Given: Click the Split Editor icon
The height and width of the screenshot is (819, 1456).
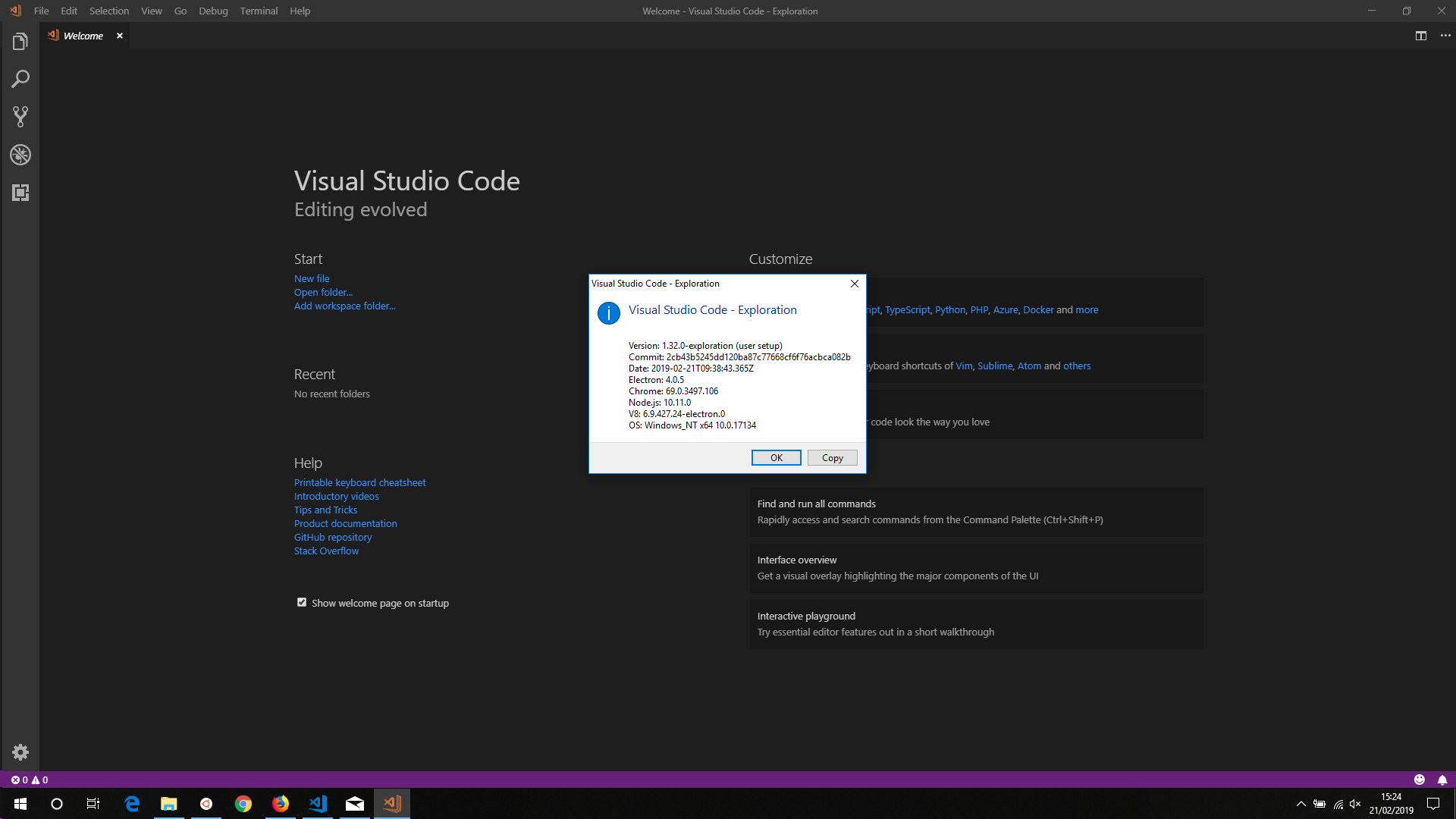Looking at the screenshot, I should [1420, 35].
